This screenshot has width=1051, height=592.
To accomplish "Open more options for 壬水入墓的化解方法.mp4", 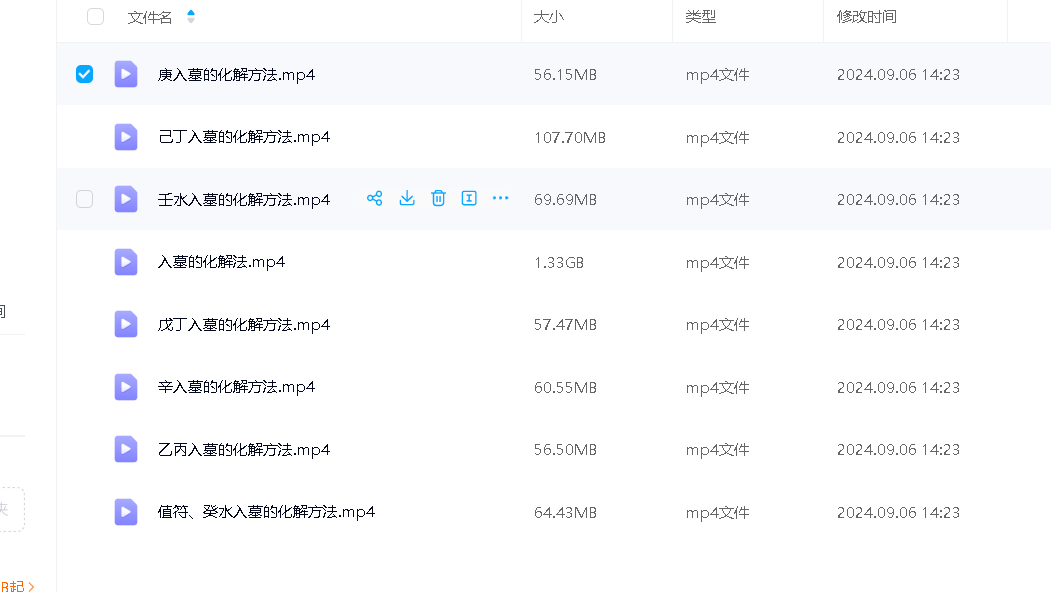I will 501,199.
